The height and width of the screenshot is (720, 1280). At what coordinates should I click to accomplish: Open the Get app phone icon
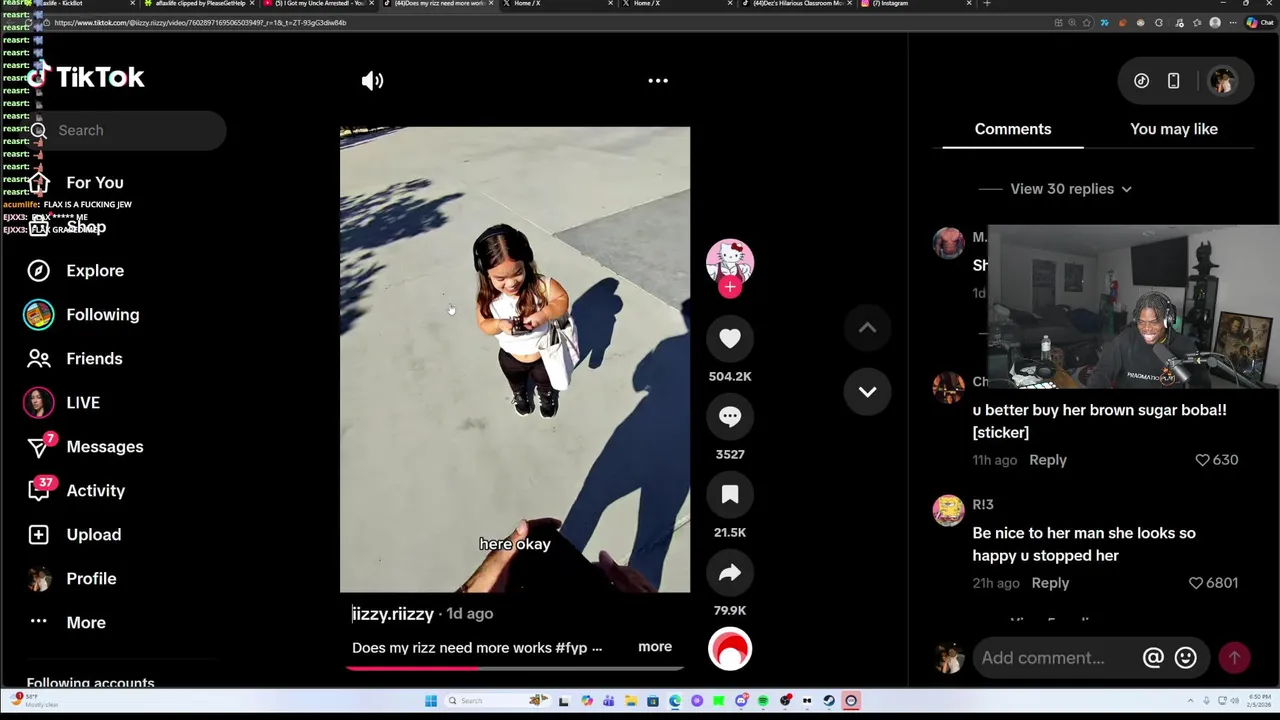tap(1174, 81)
